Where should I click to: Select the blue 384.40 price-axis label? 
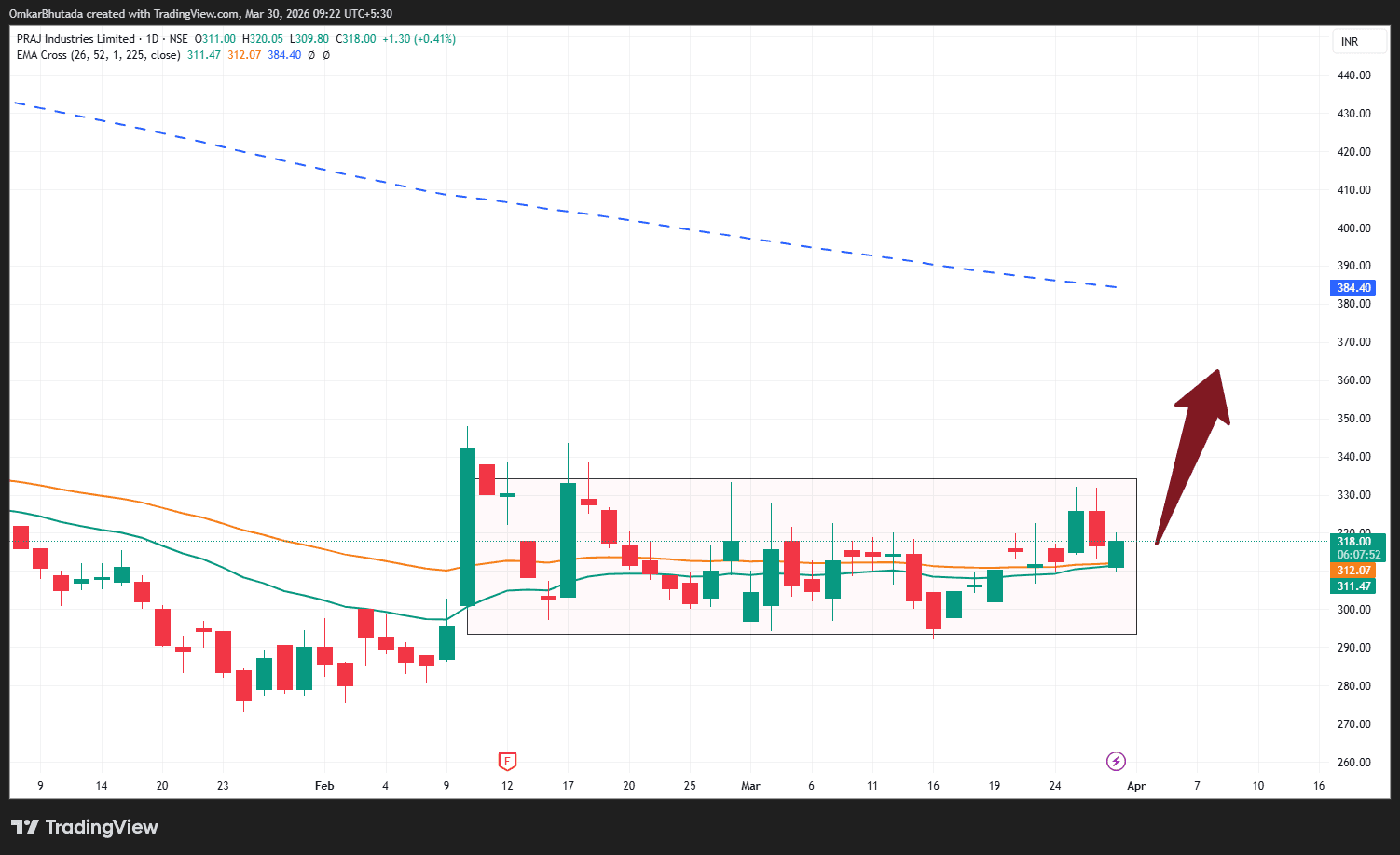[x=1353, y=288]
